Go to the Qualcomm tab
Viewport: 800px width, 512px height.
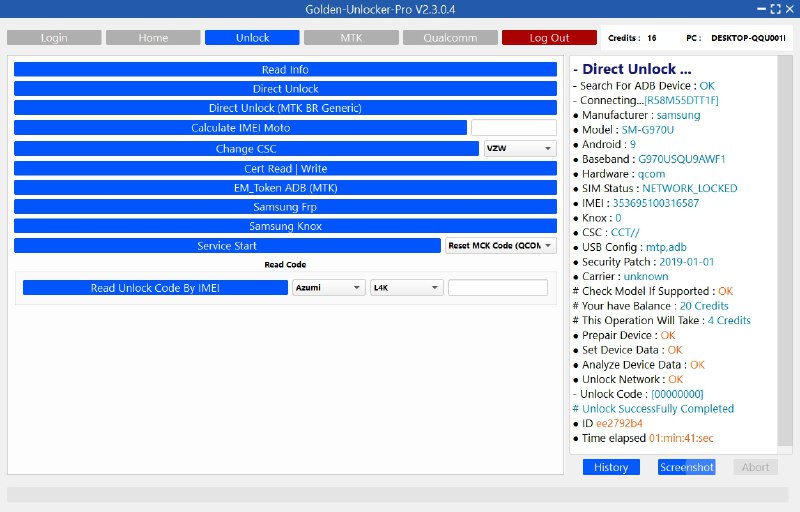450,38
